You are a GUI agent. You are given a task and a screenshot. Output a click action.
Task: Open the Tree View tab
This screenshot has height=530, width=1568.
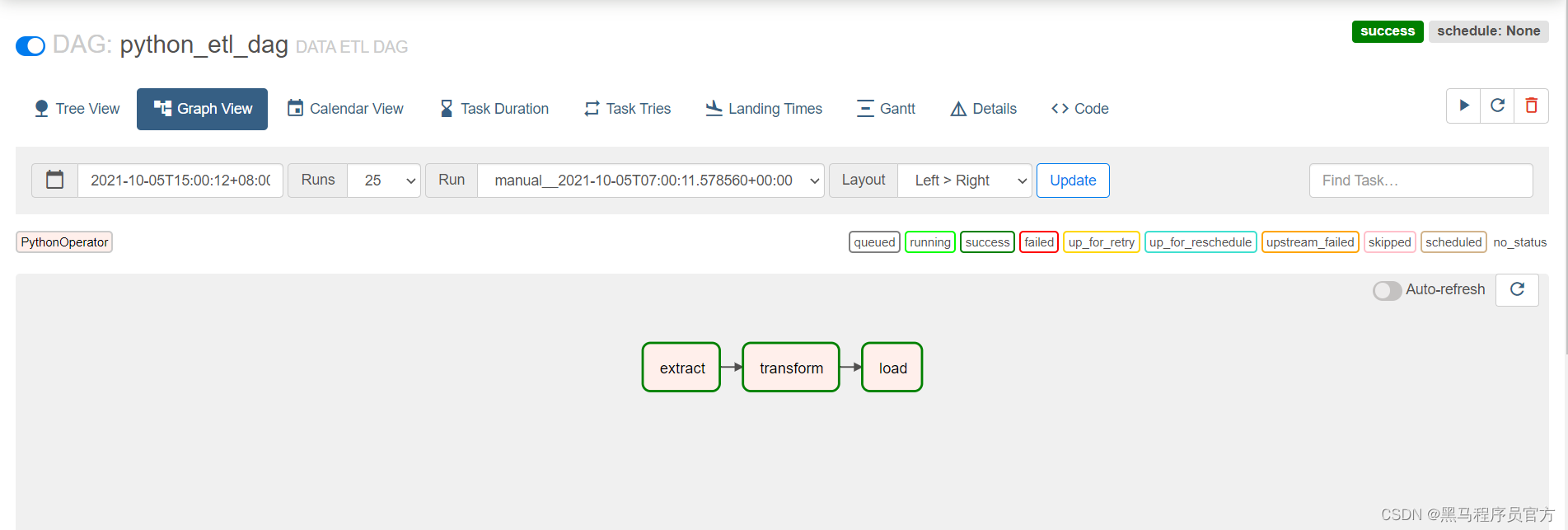pos(77,109)
